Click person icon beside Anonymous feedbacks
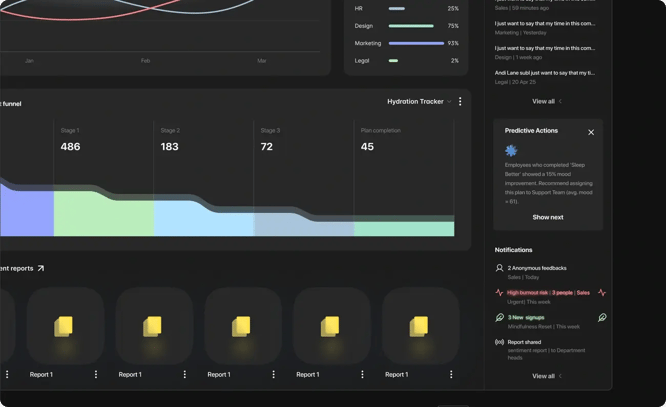The width and height of the screenshot is (666, 407). 500,268
